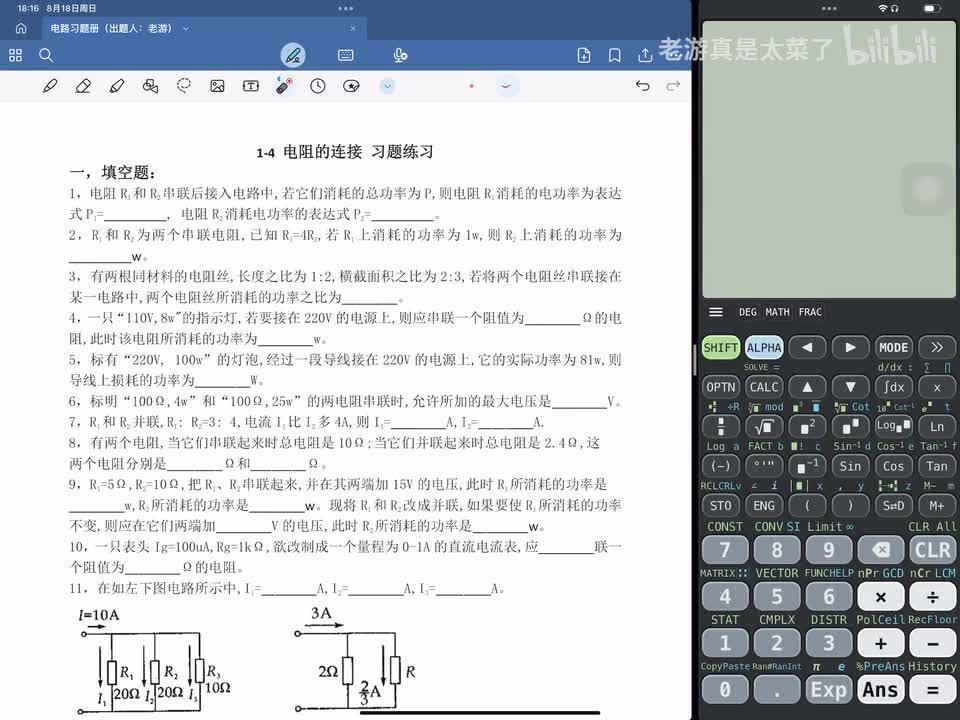Tap the plus key

point(880,643)
